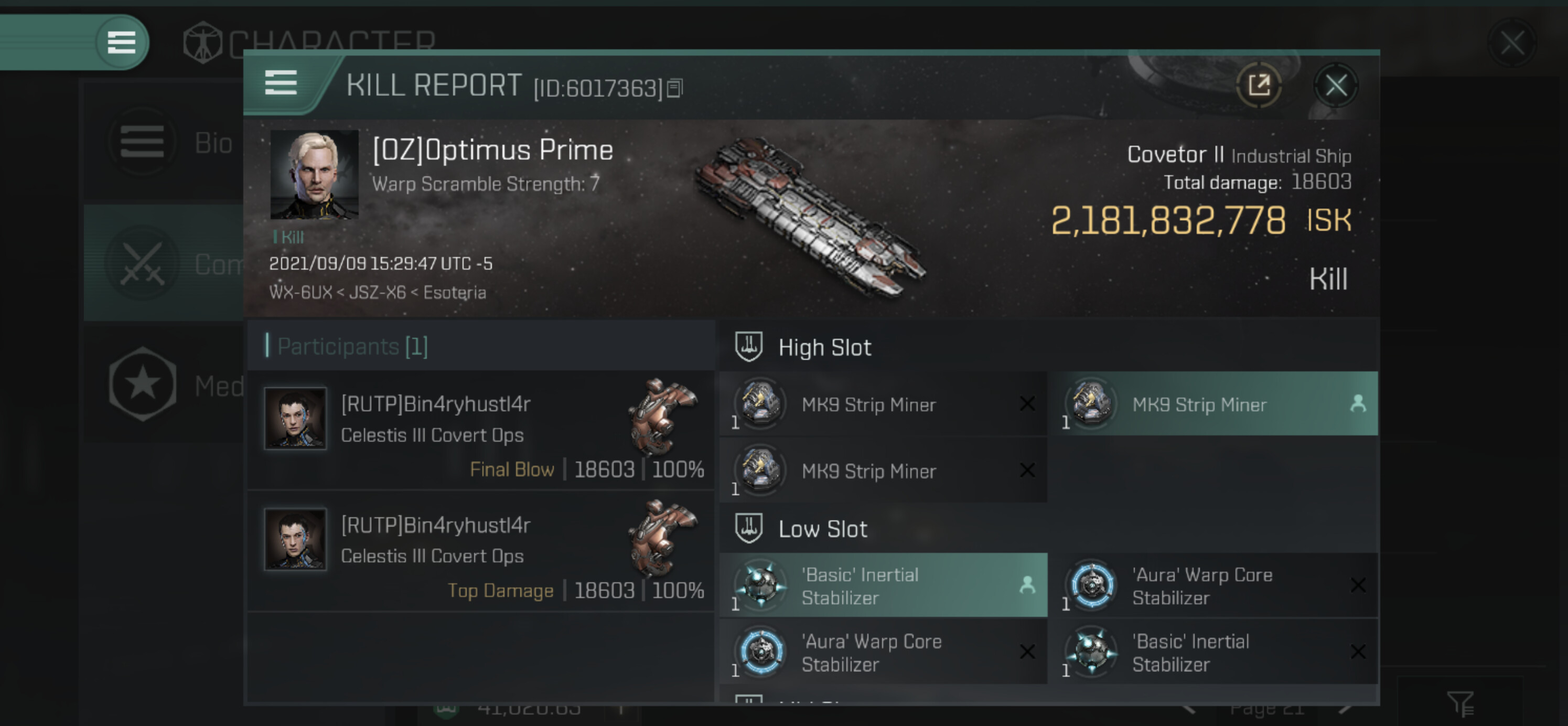Open the main menu in top-left corner

pyautogui.click(x=121, y=42)
